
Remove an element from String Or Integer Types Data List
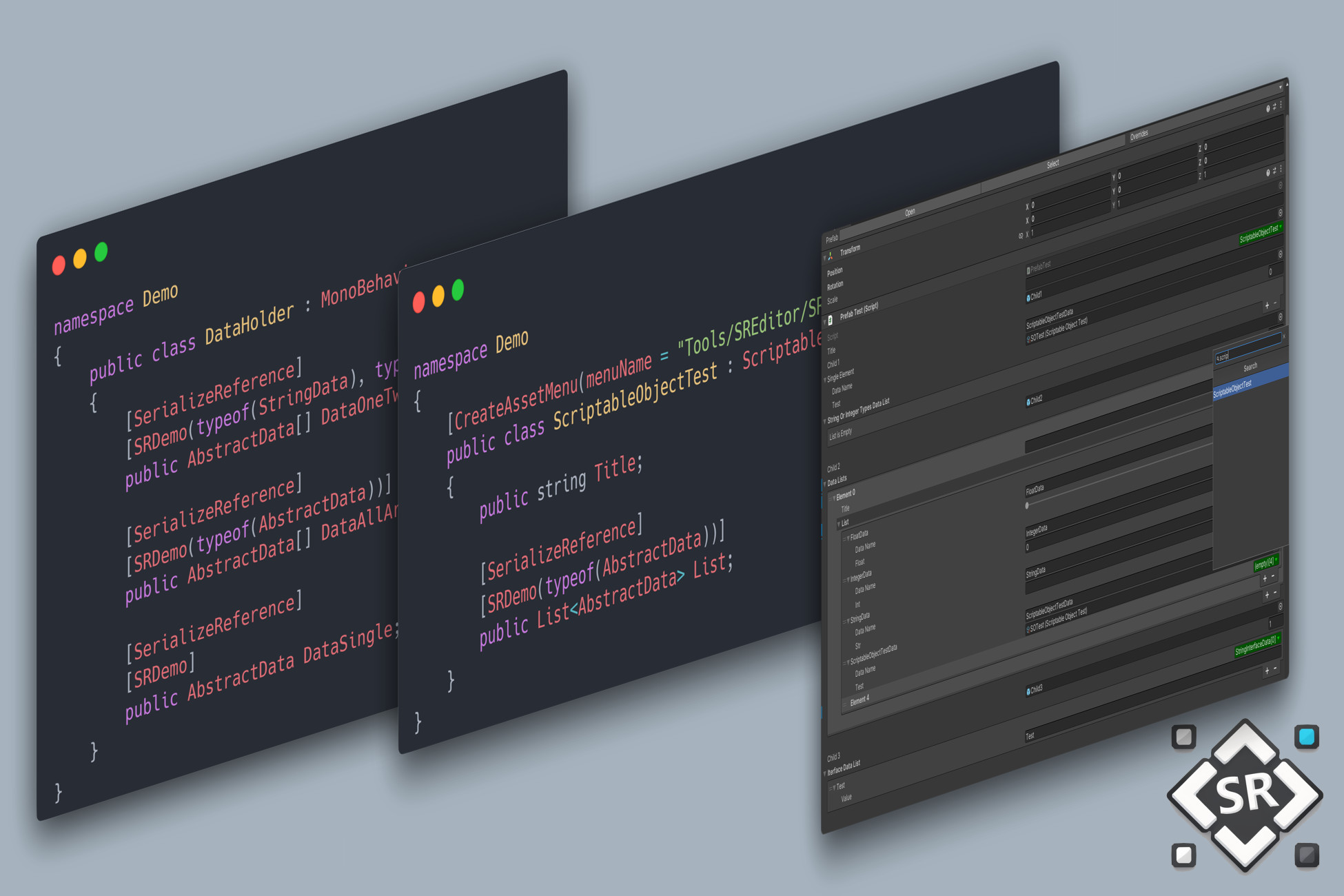(x=1275, y=303)
